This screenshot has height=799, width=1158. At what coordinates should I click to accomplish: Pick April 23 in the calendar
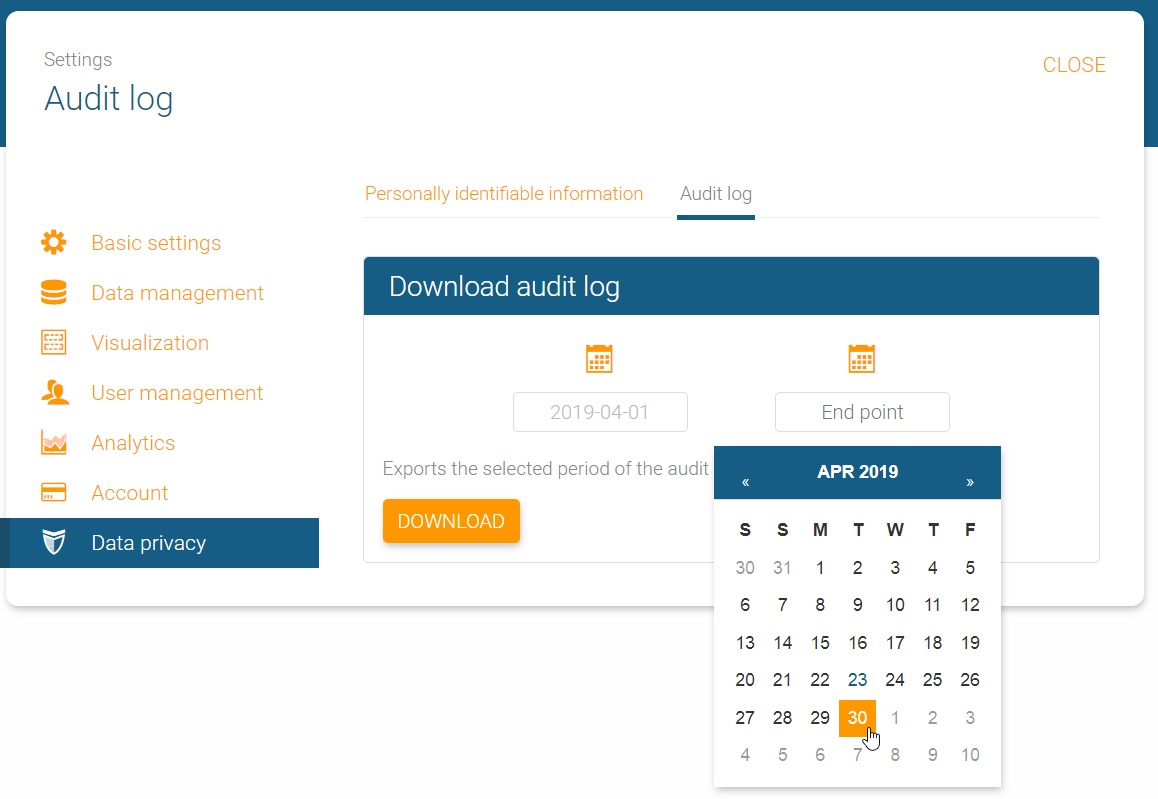tap(857, 679)
